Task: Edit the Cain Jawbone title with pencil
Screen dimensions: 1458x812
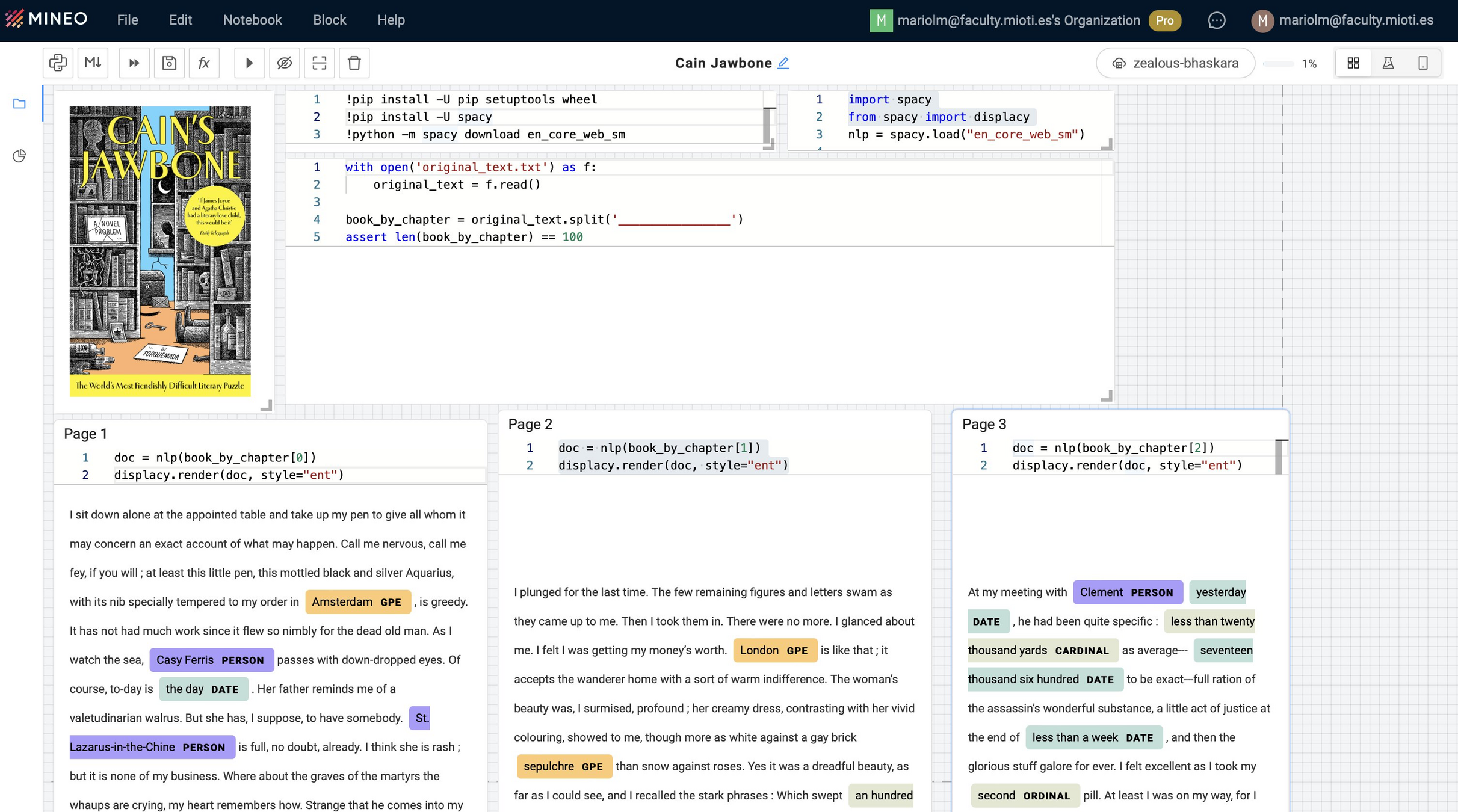Action: point(783,63)
